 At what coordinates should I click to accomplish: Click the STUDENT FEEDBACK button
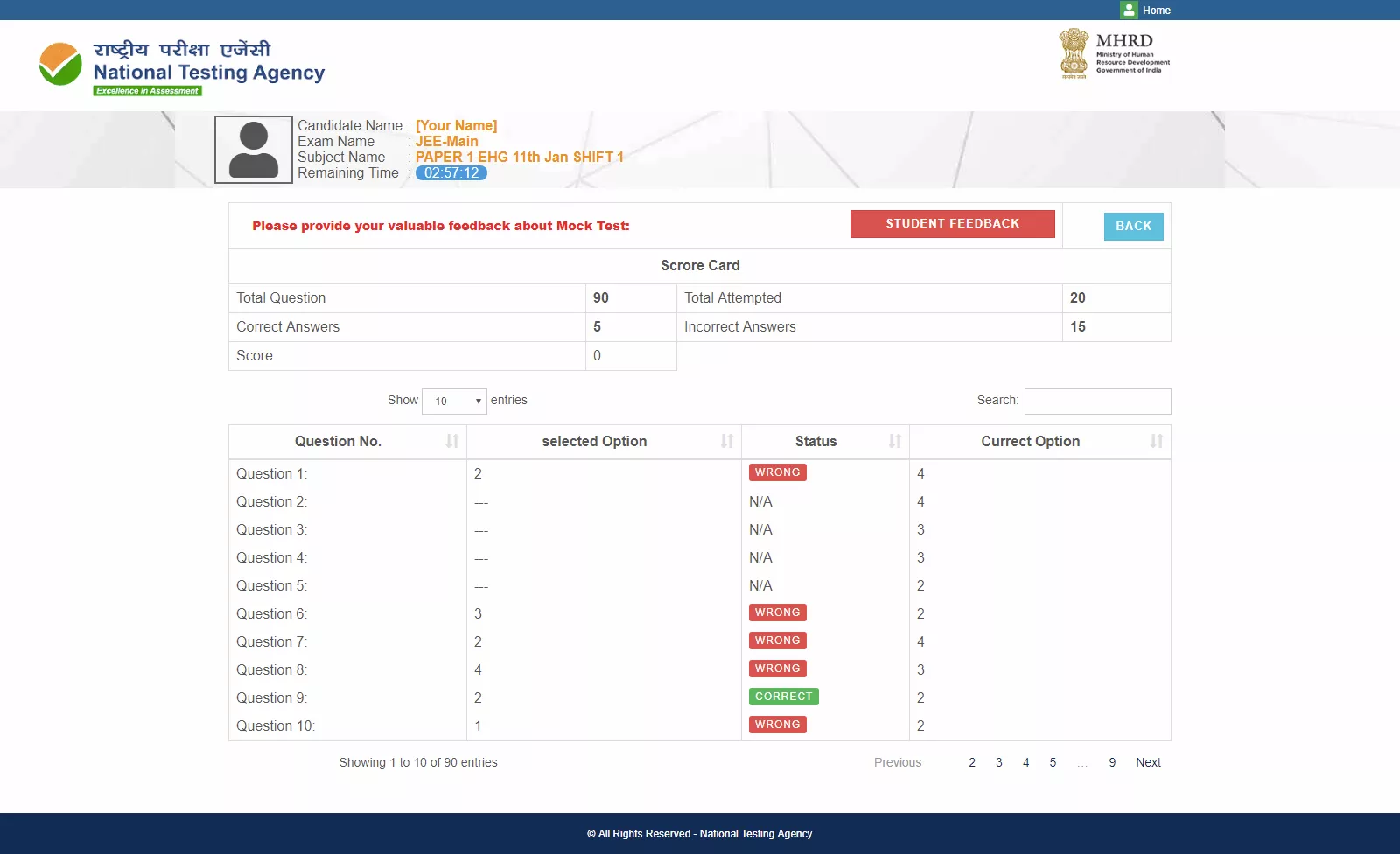point(952,223)
